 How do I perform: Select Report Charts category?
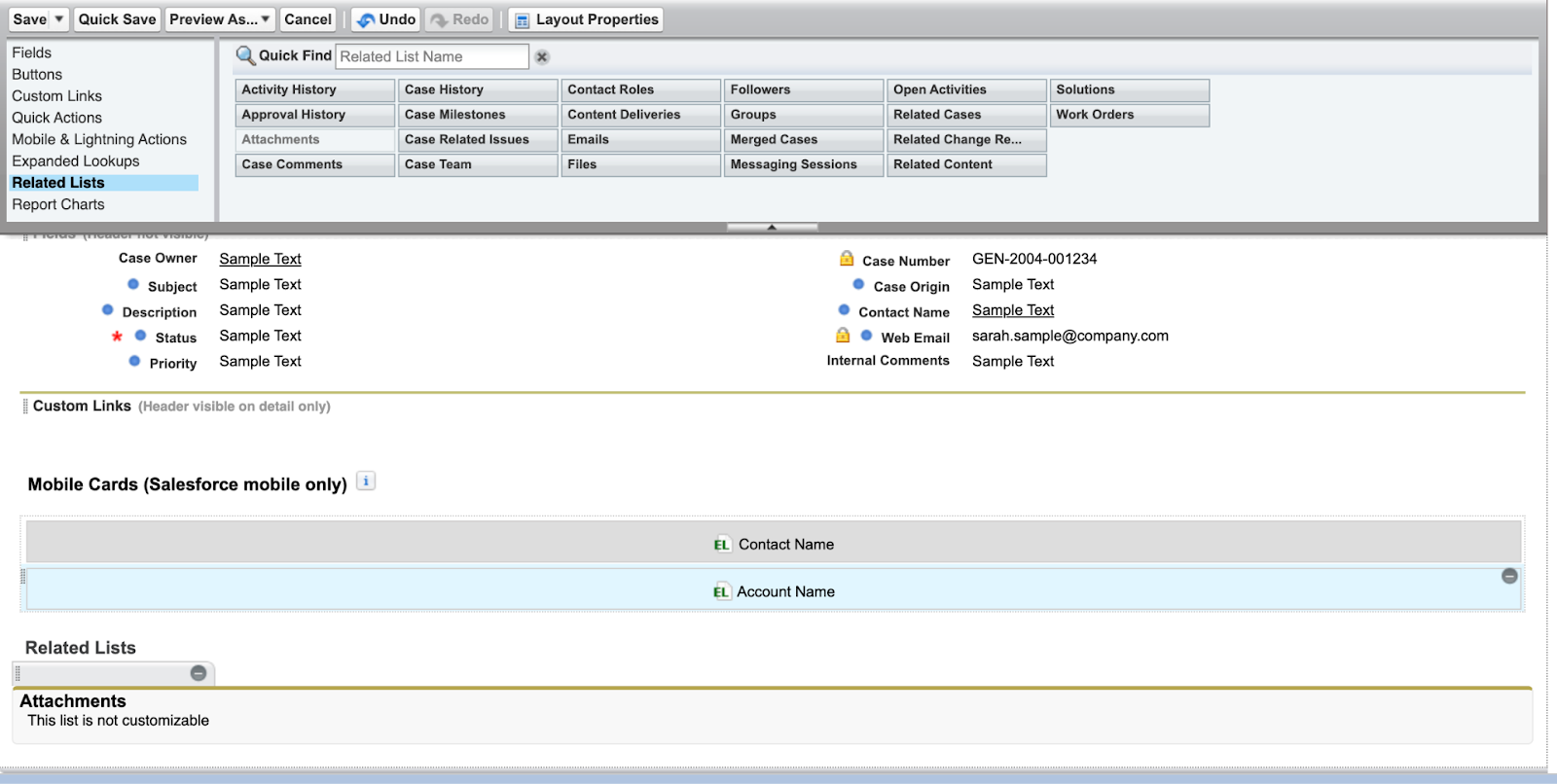point(58,204)
